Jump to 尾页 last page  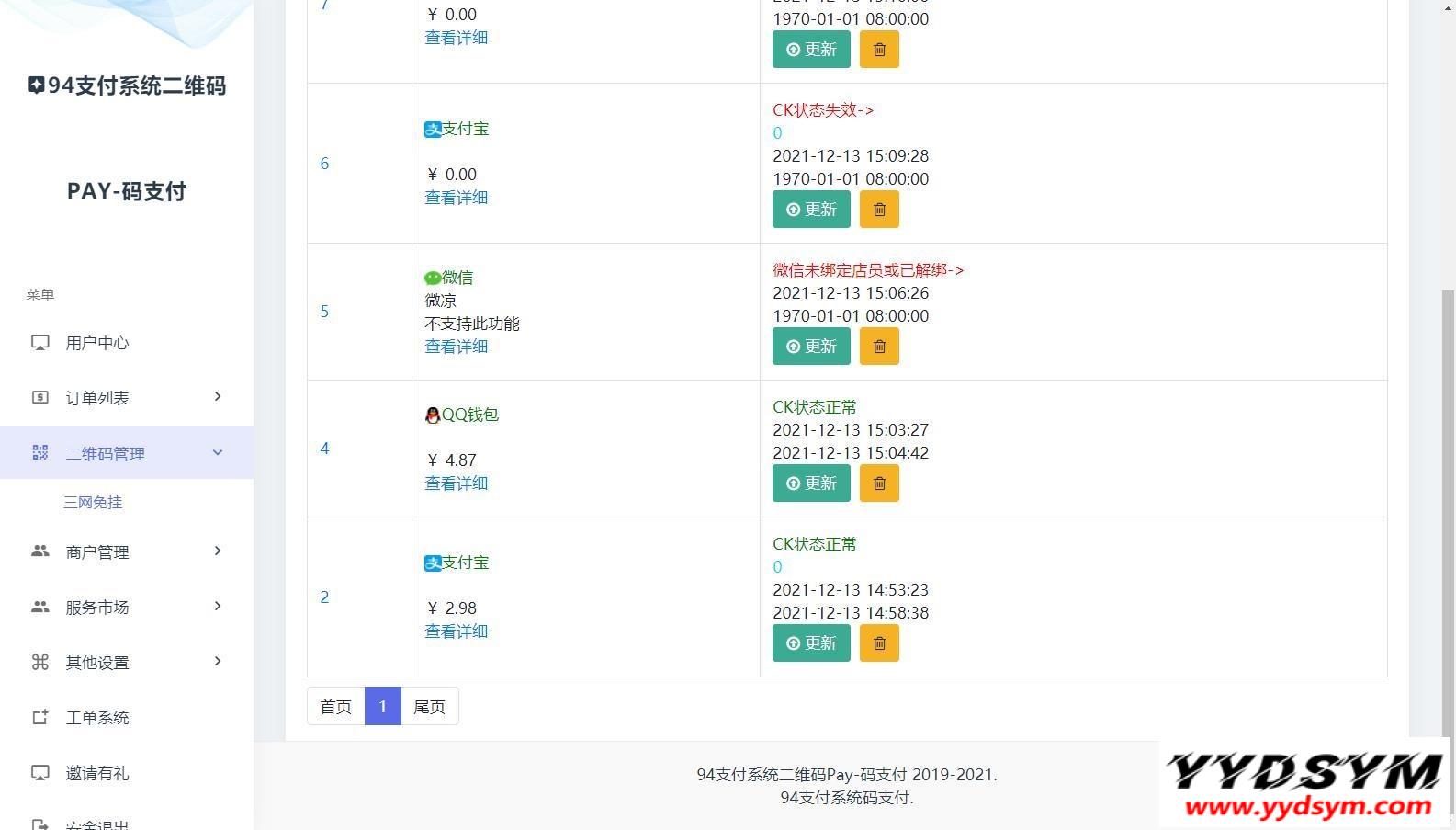click(429, 707)
